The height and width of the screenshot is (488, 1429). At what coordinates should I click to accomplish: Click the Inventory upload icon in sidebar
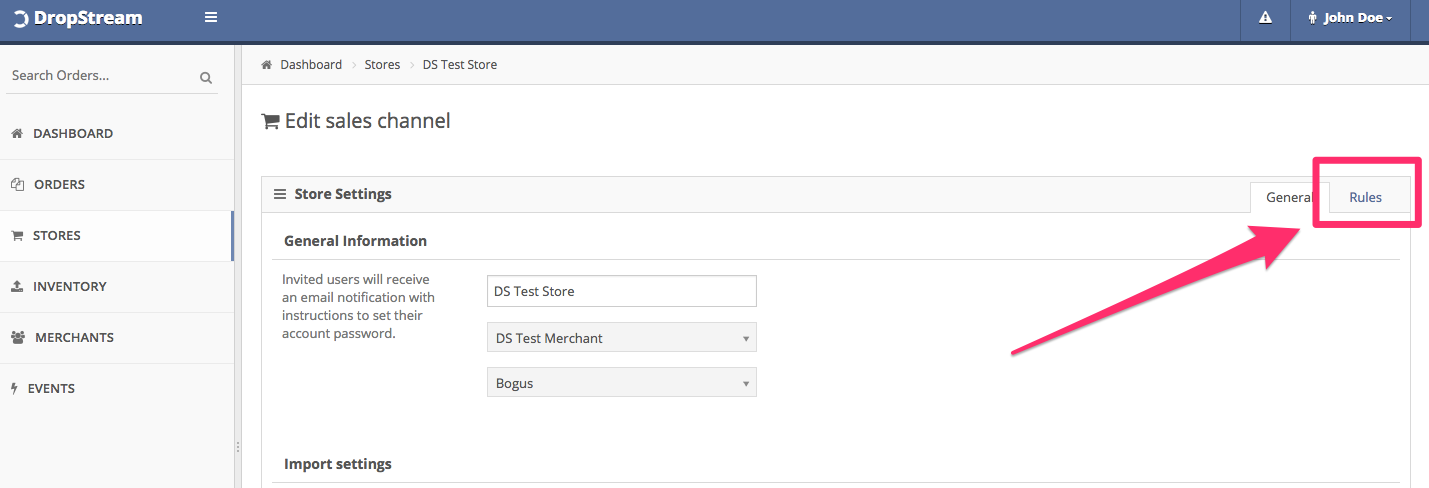click(16, 287)
